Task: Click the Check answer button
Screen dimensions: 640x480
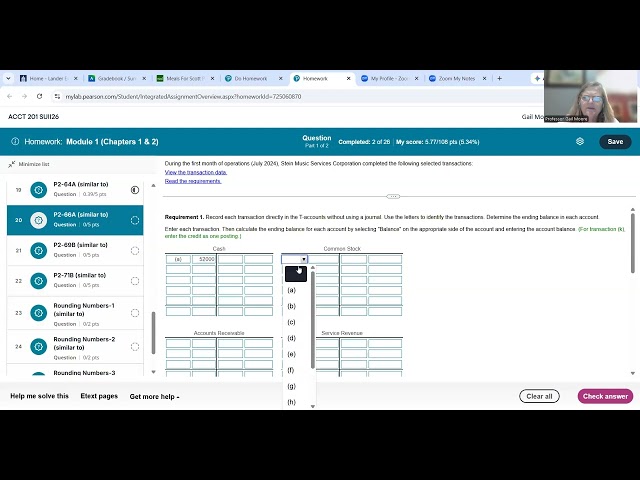Action: 605,396
